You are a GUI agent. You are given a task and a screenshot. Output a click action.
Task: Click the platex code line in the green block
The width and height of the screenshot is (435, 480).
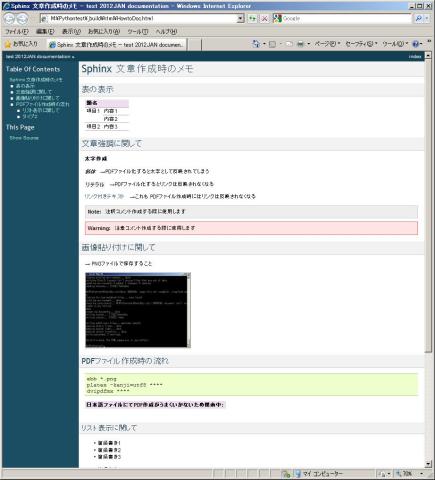click(x=125, y=385)
